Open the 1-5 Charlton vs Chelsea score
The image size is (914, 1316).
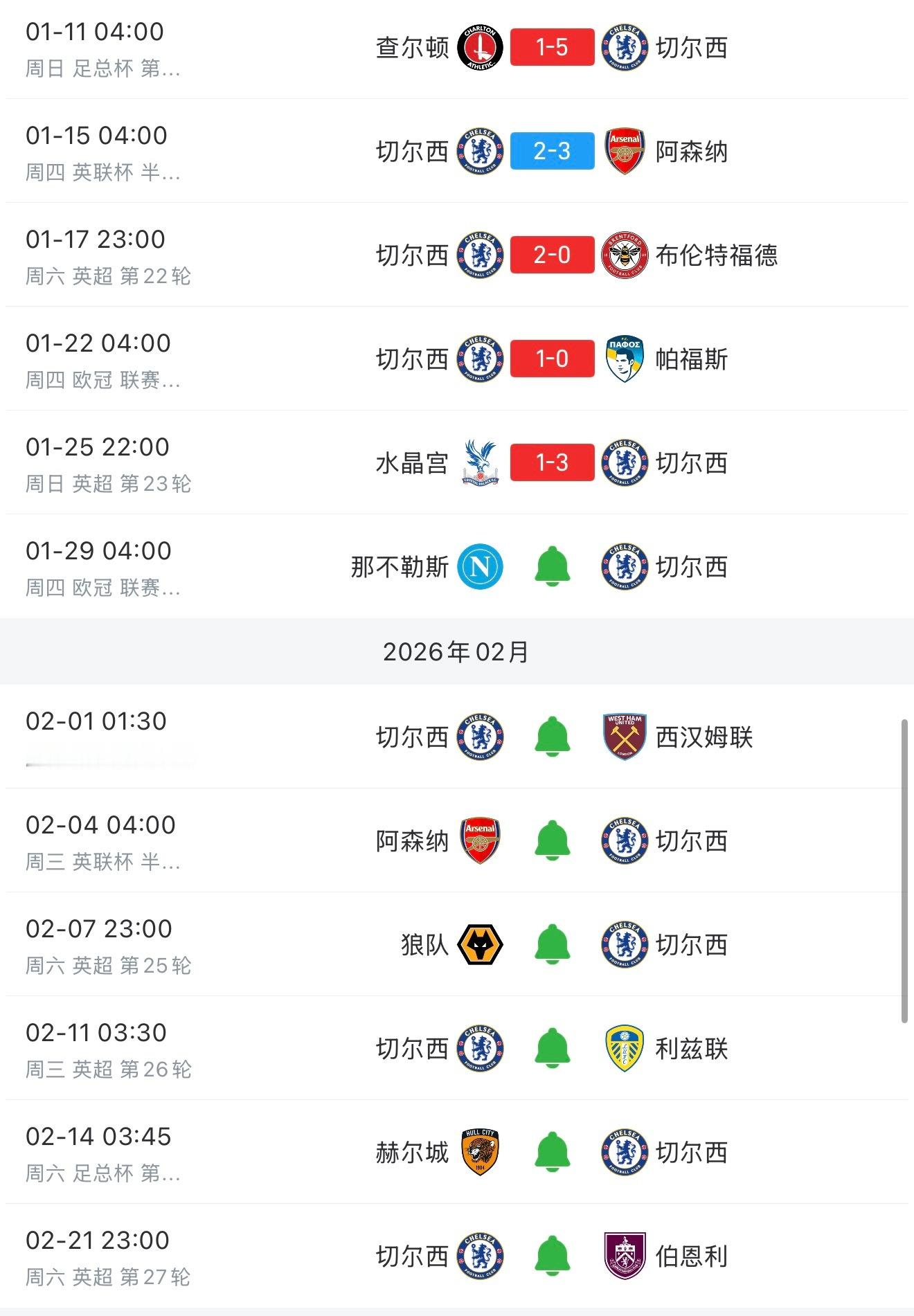coord(553,48)
